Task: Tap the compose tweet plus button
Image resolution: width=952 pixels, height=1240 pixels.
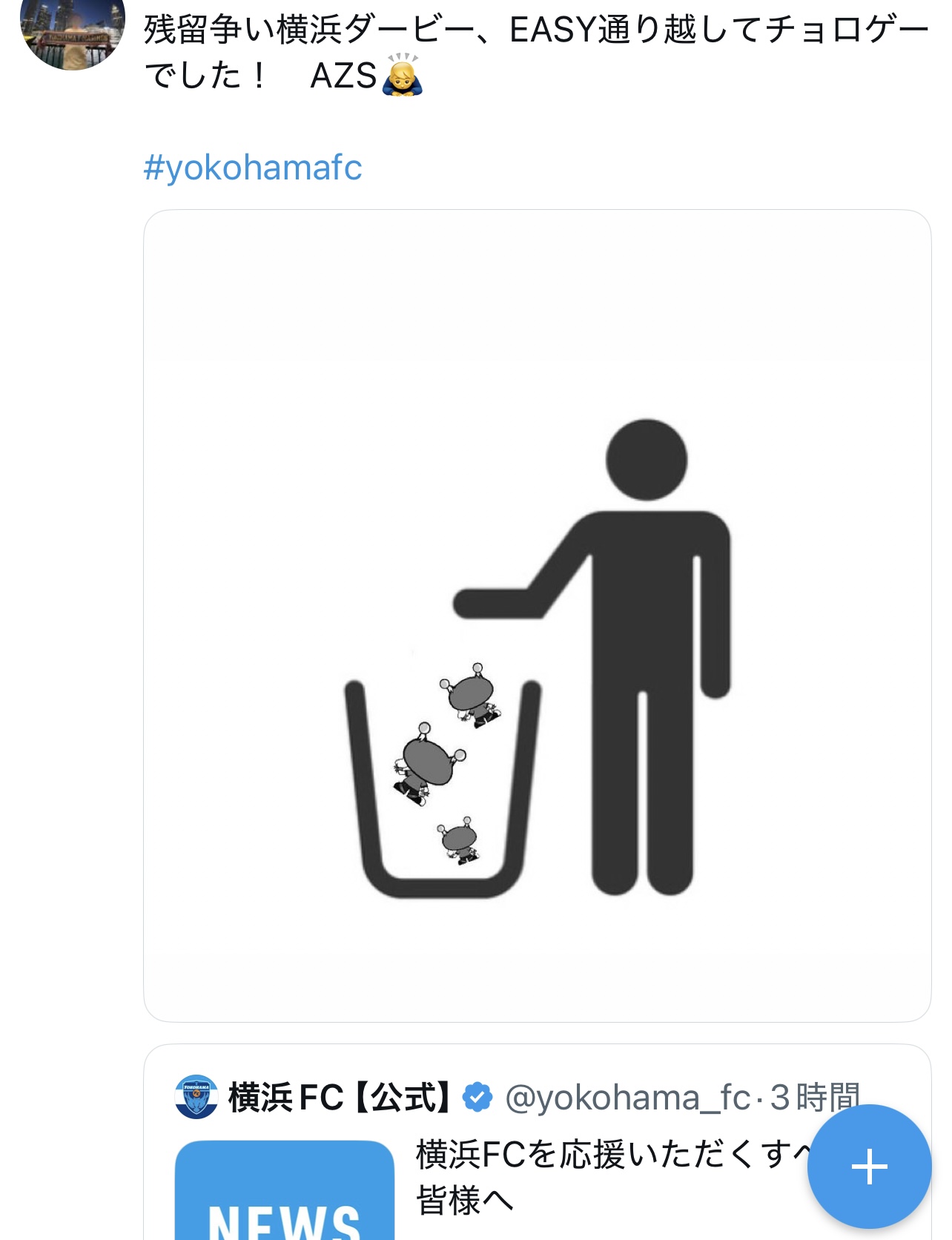Action: (869, 1167)
